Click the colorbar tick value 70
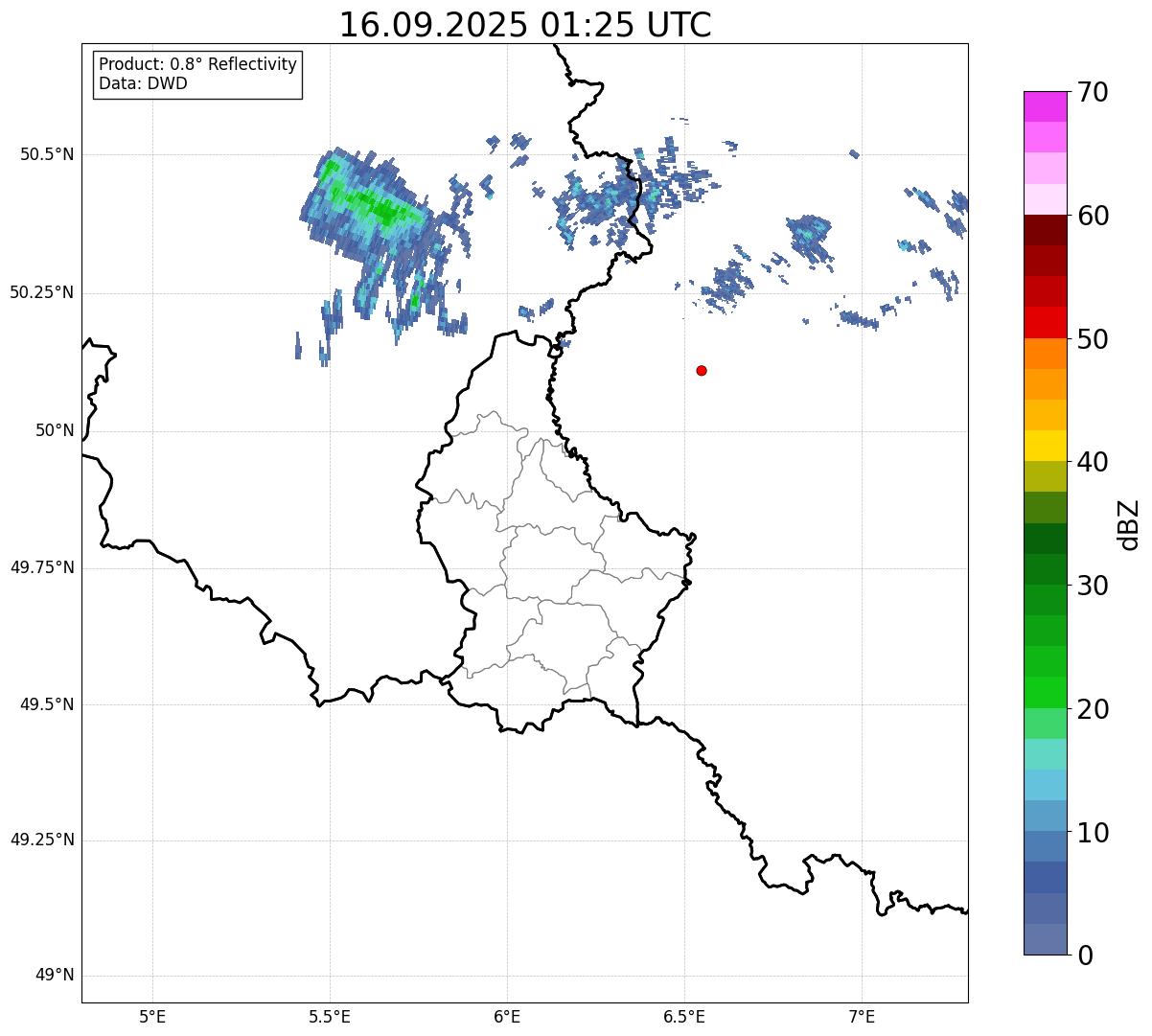Screen dimensions: 1152x1036 tap(1093, 93)
